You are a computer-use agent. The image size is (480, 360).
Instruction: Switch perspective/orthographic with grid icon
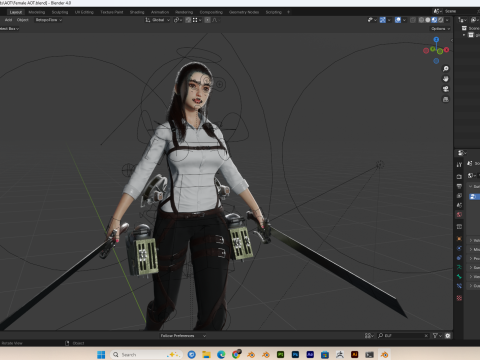(x=446, y=99)
